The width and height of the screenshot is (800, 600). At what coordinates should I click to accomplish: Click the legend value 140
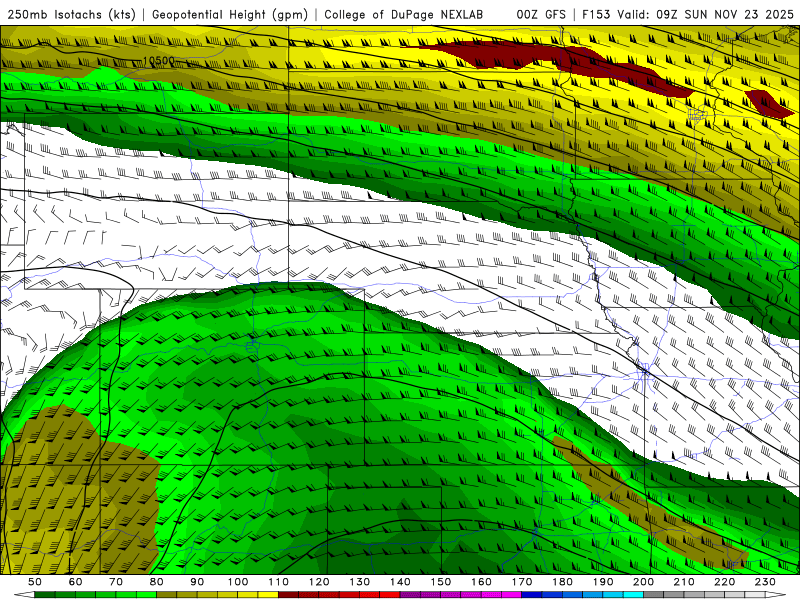[x=400, y=582]
